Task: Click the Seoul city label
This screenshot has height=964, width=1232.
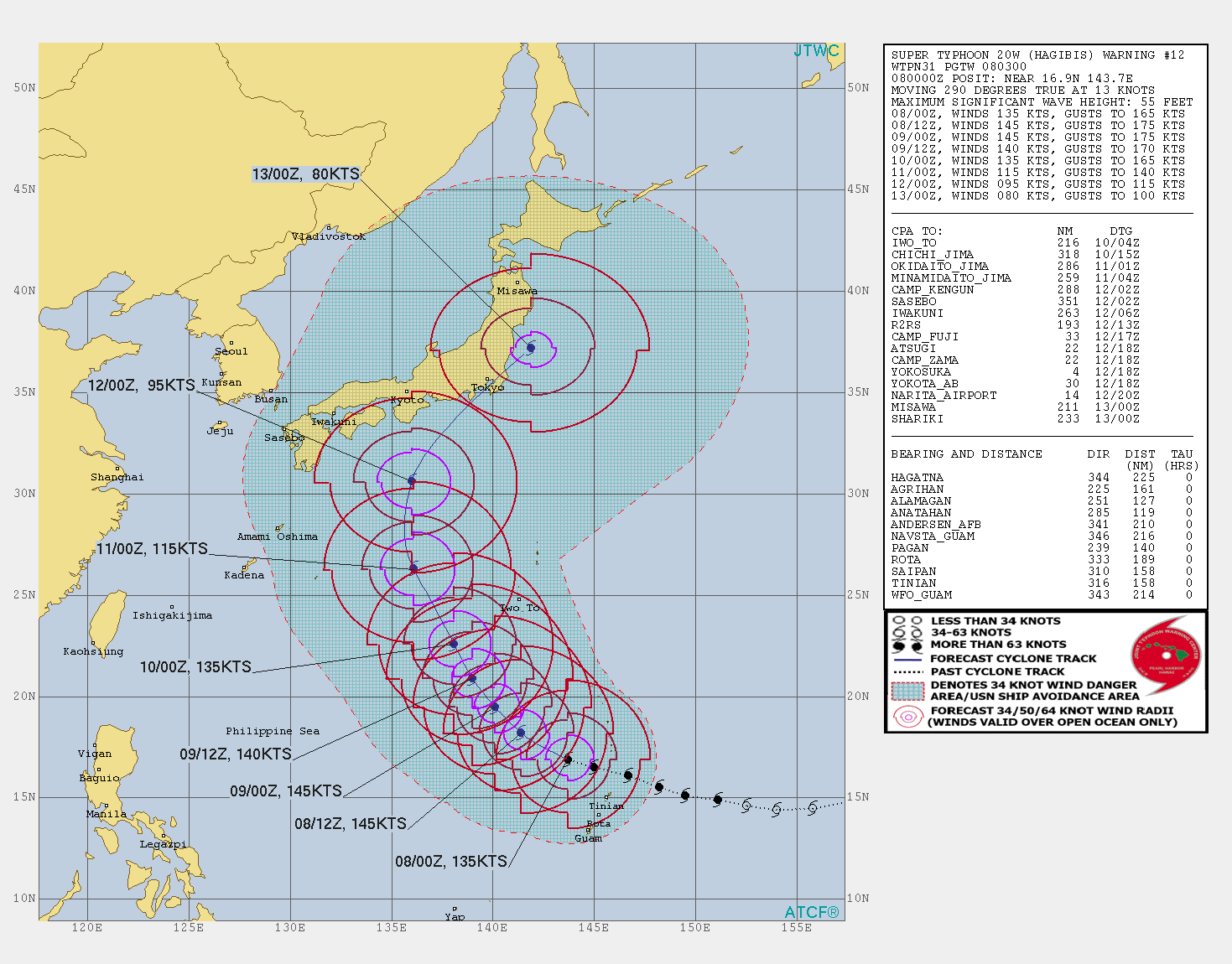Action: 231,351
